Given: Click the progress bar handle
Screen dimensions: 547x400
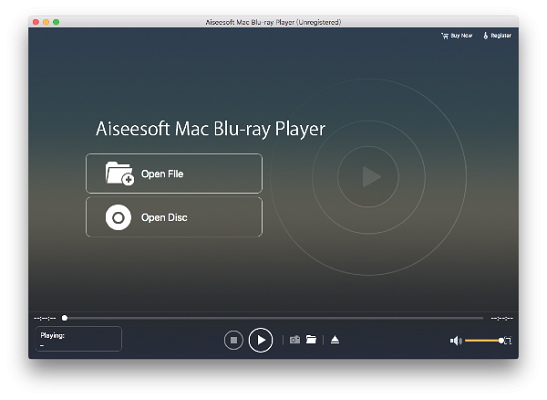Looking at the screenshot, I should 65,318.
